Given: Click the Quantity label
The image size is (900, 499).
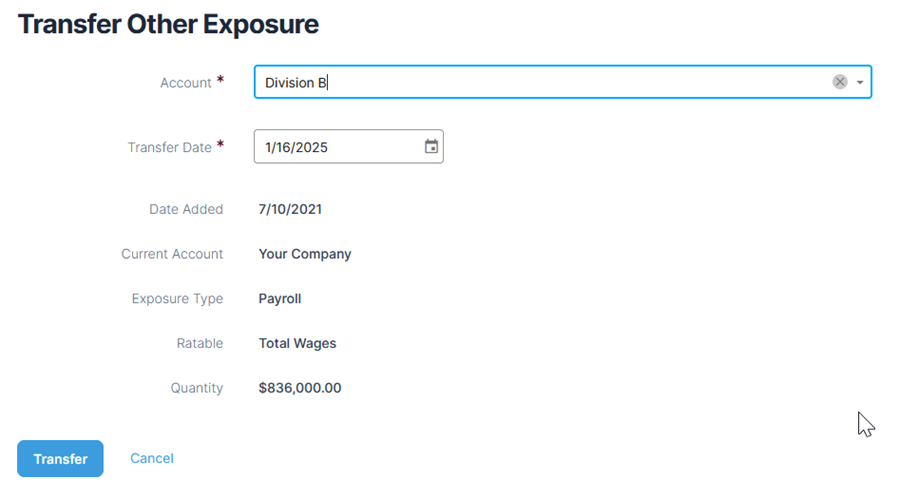Looking at the screenshot, I should point(195,387).
